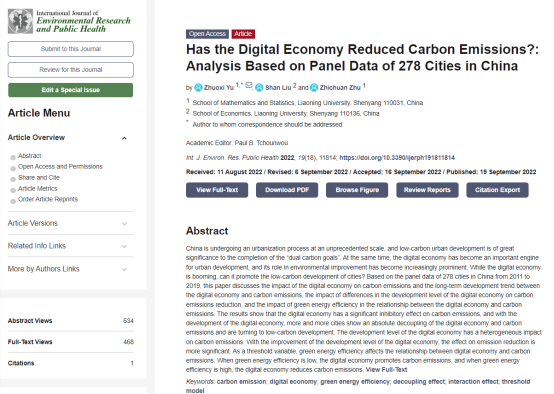The height and width of the screenshot is (394, 554).
Task: Open Share and Cite menu item
Action: point(39,177)
